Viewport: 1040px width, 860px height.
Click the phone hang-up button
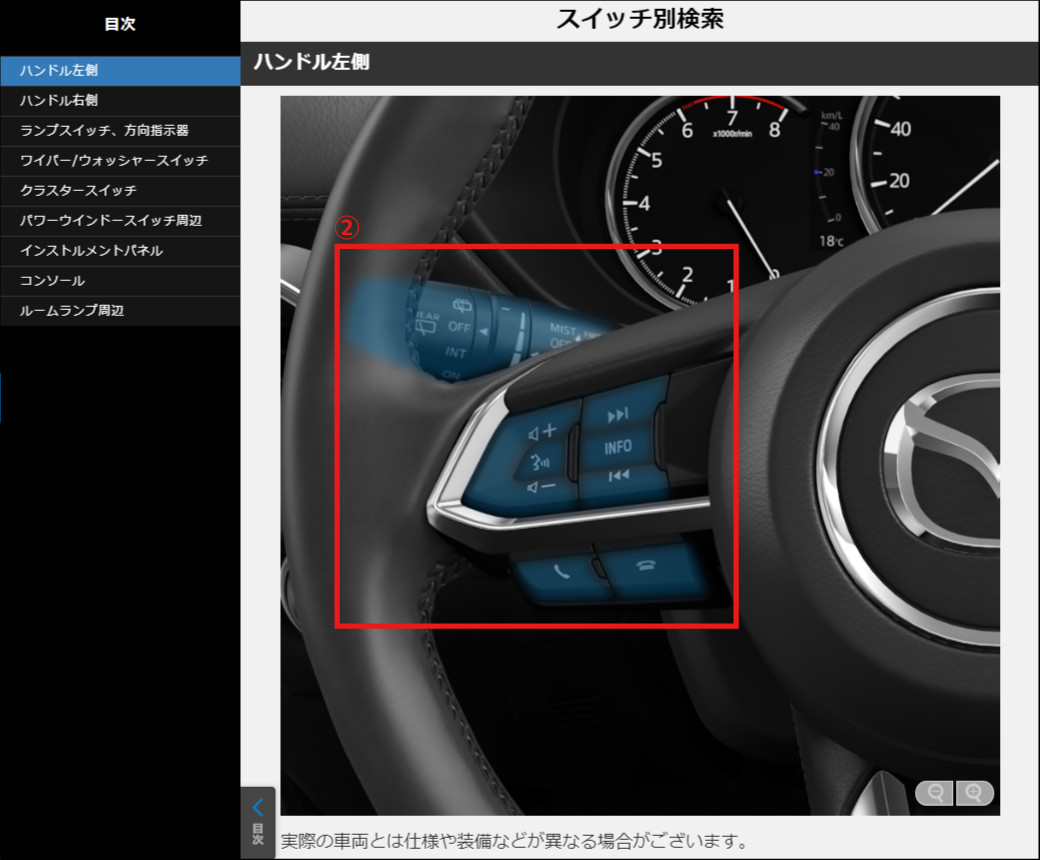pos(647,565)
